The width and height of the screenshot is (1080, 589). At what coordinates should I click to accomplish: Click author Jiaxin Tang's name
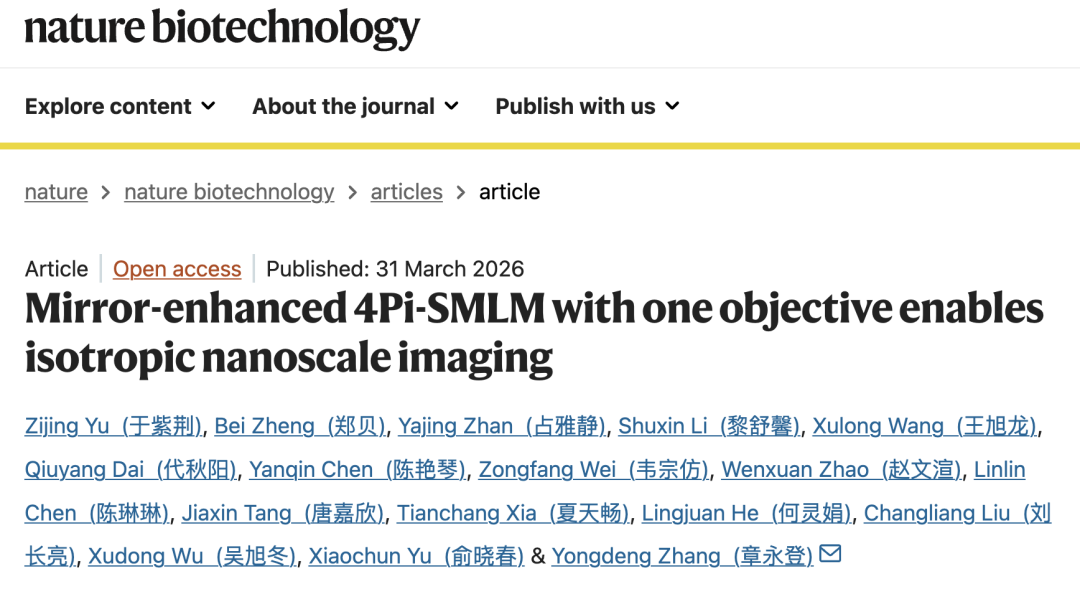(283, 513)
